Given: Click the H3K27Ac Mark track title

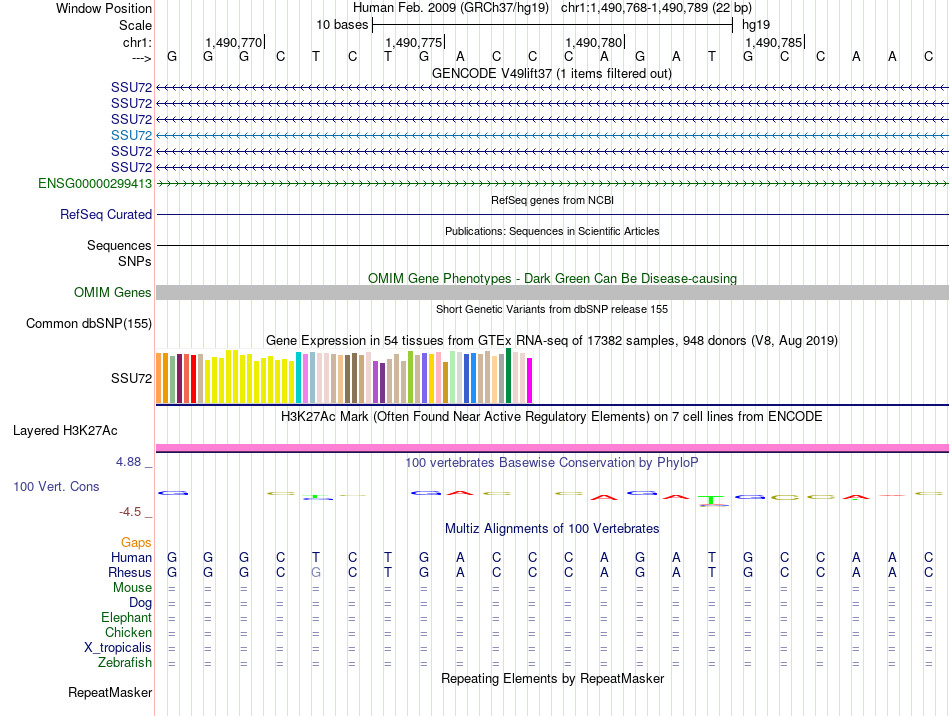Looking at the screenshot, I should point(551,416).
